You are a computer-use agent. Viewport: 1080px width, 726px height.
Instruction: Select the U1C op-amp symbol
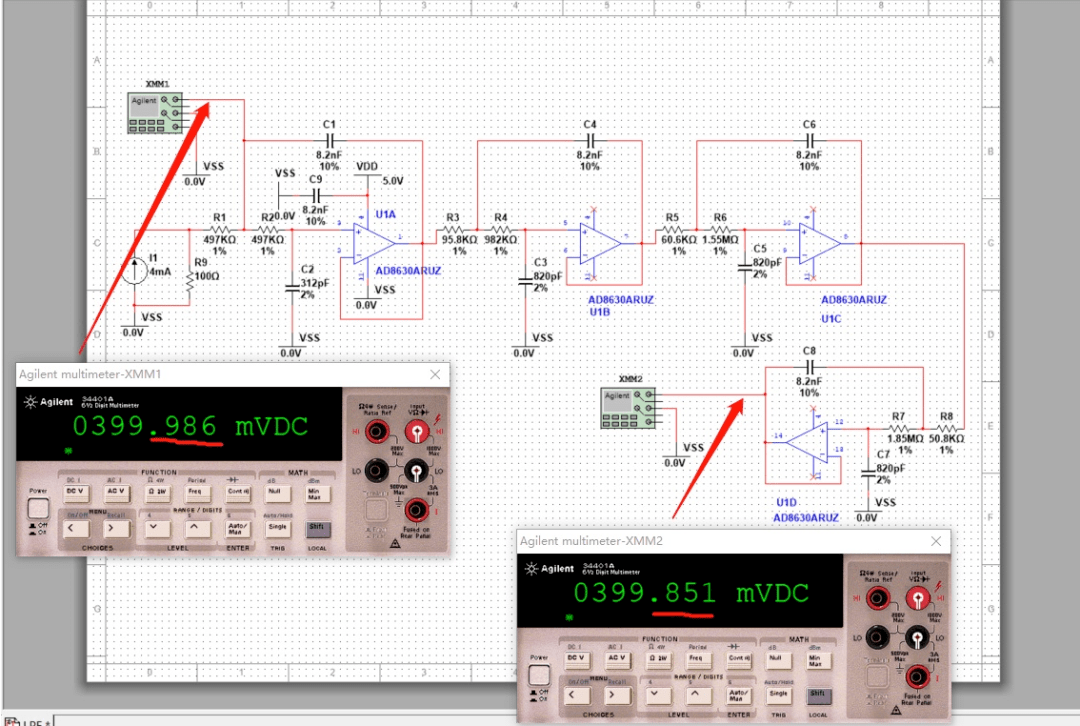[820, 243]
